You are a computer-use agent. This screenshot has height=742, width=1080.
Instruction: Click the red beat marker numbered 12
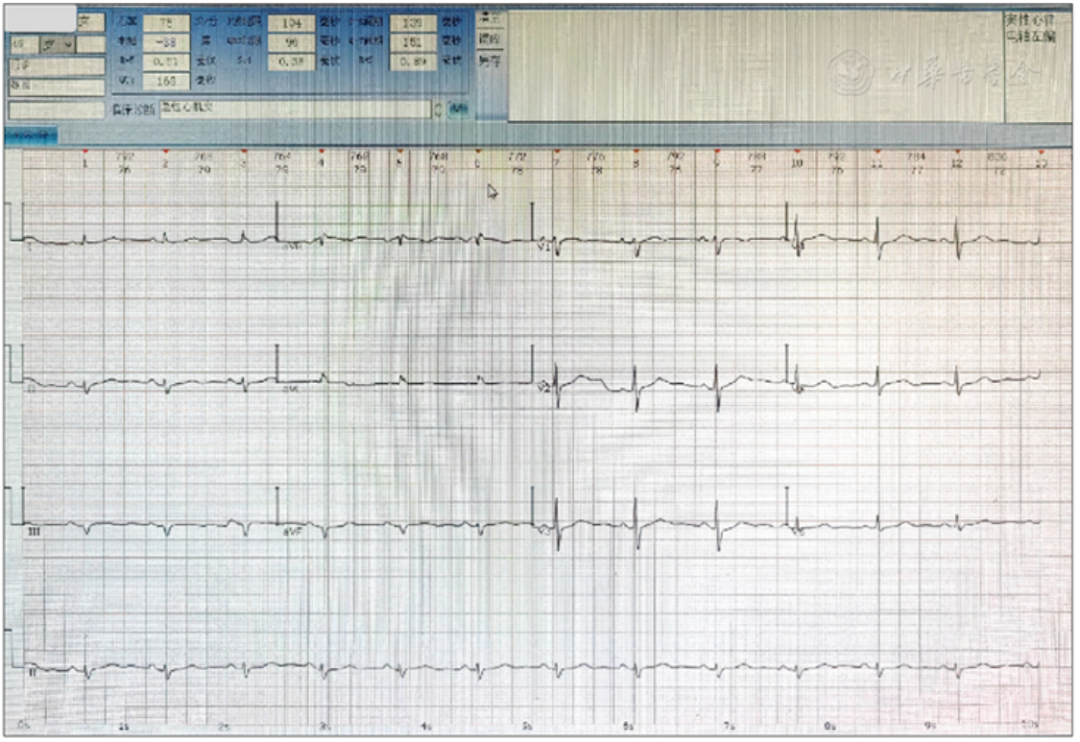956,153
